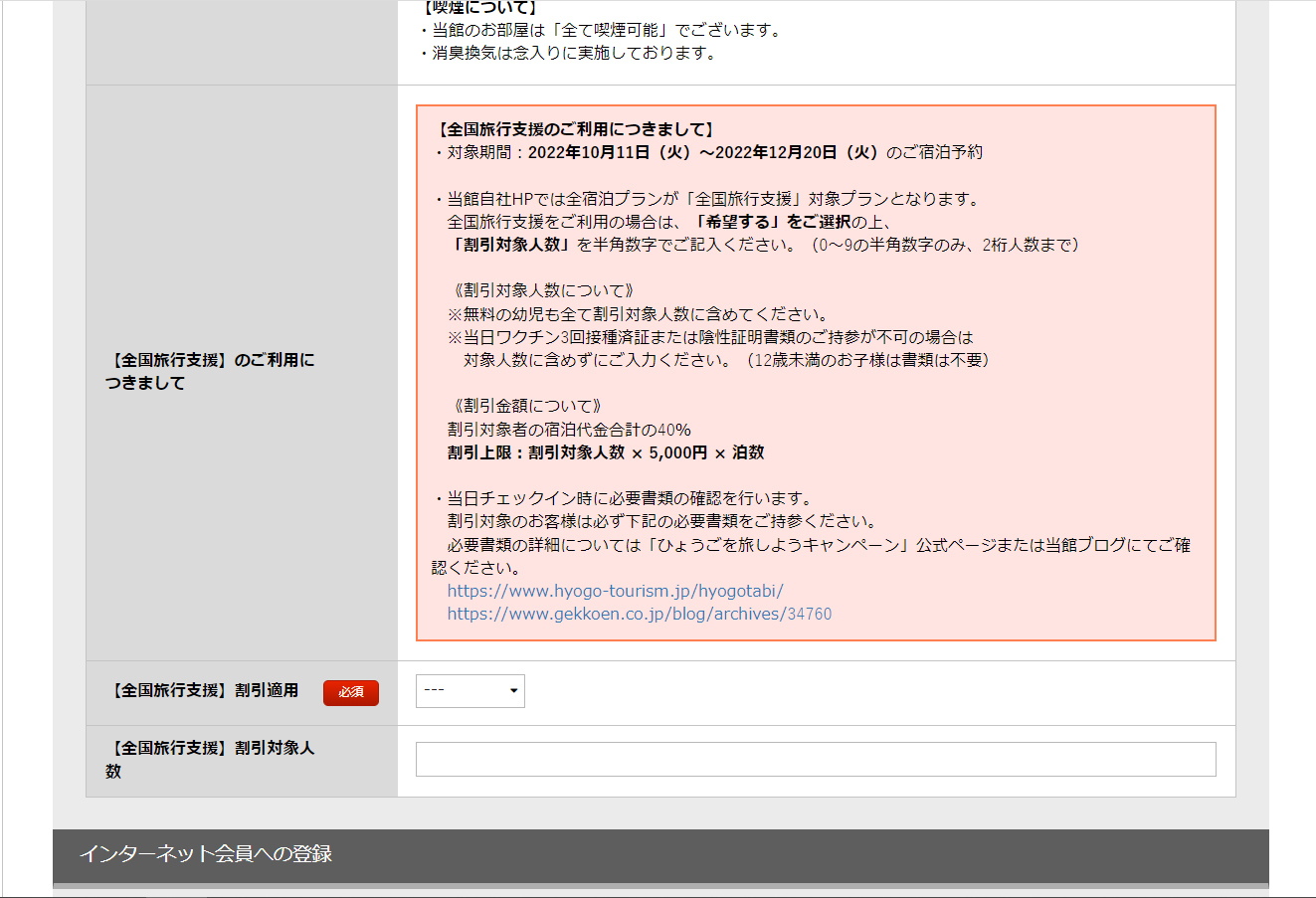Click the bold 割引上限 formula line

tap(605, 452)
